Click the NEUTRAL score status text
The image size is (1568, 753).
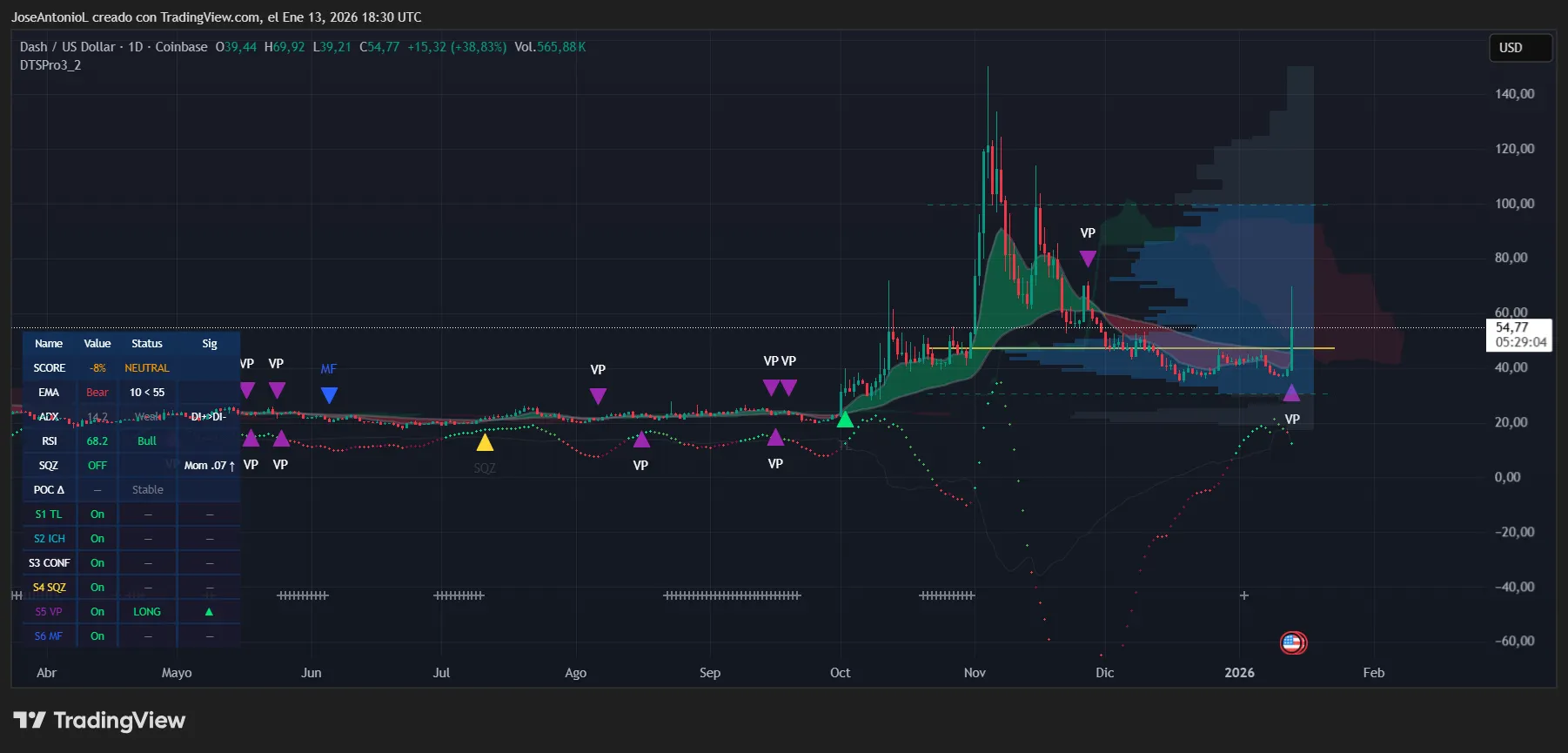click(x=147, y=368)
